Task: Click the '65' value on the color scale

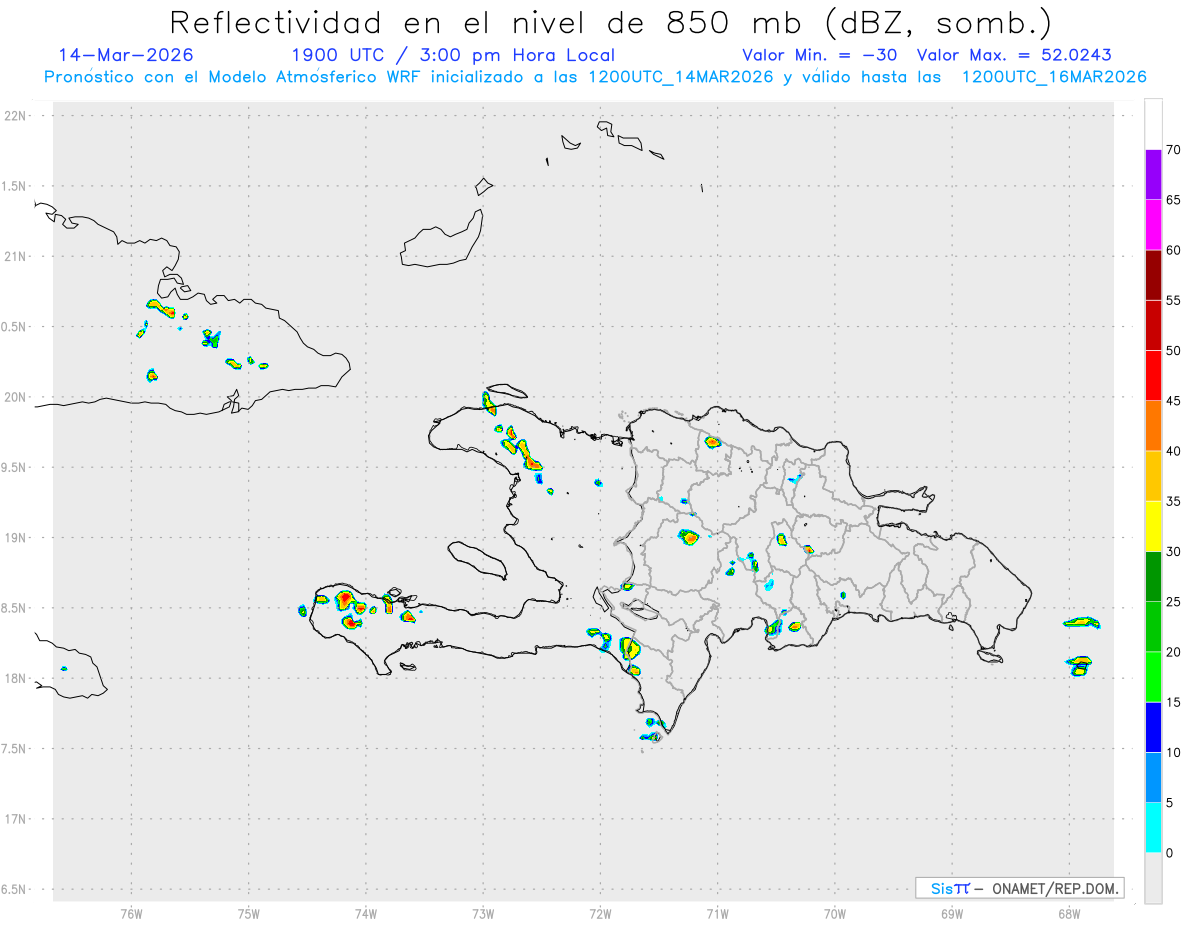Action: [x=1173, y=200]
